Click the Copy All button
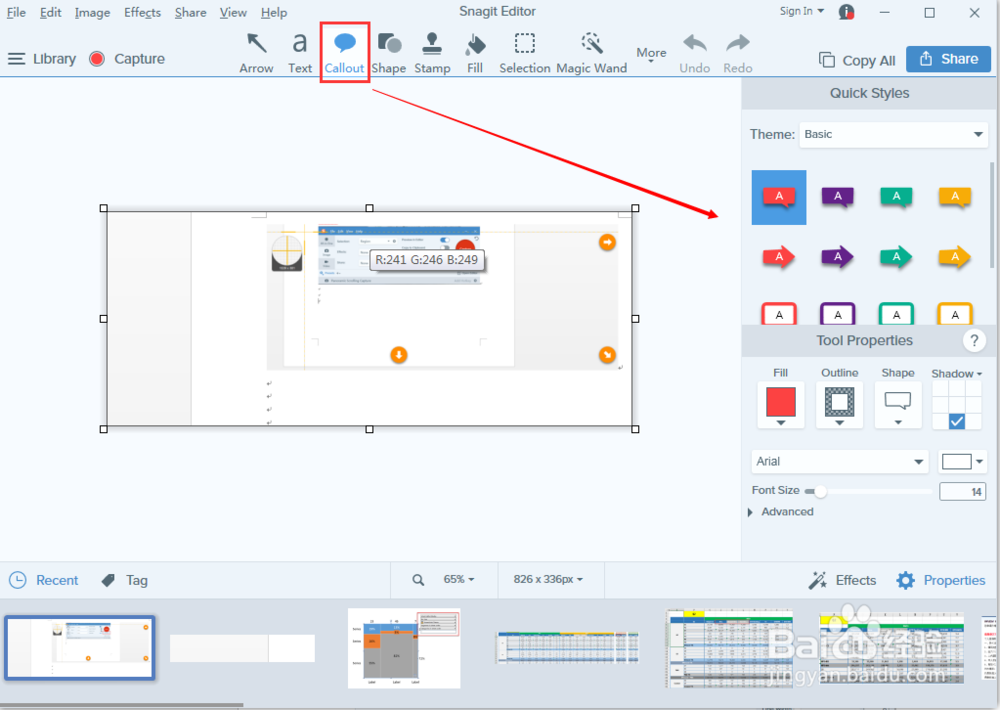The height and width of the screenshot is (710, 1000). pyautogui.click(x=857, y=60)
